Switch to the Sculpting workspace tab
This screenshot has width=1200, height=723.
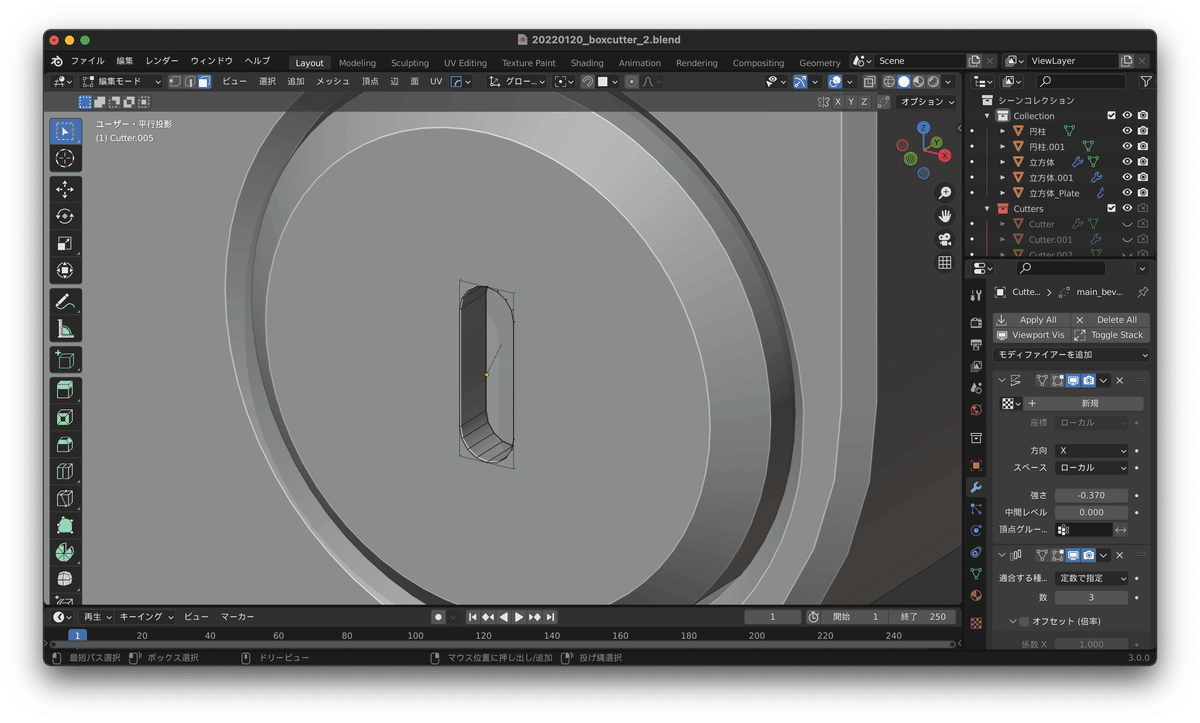[x=410, y=63]
